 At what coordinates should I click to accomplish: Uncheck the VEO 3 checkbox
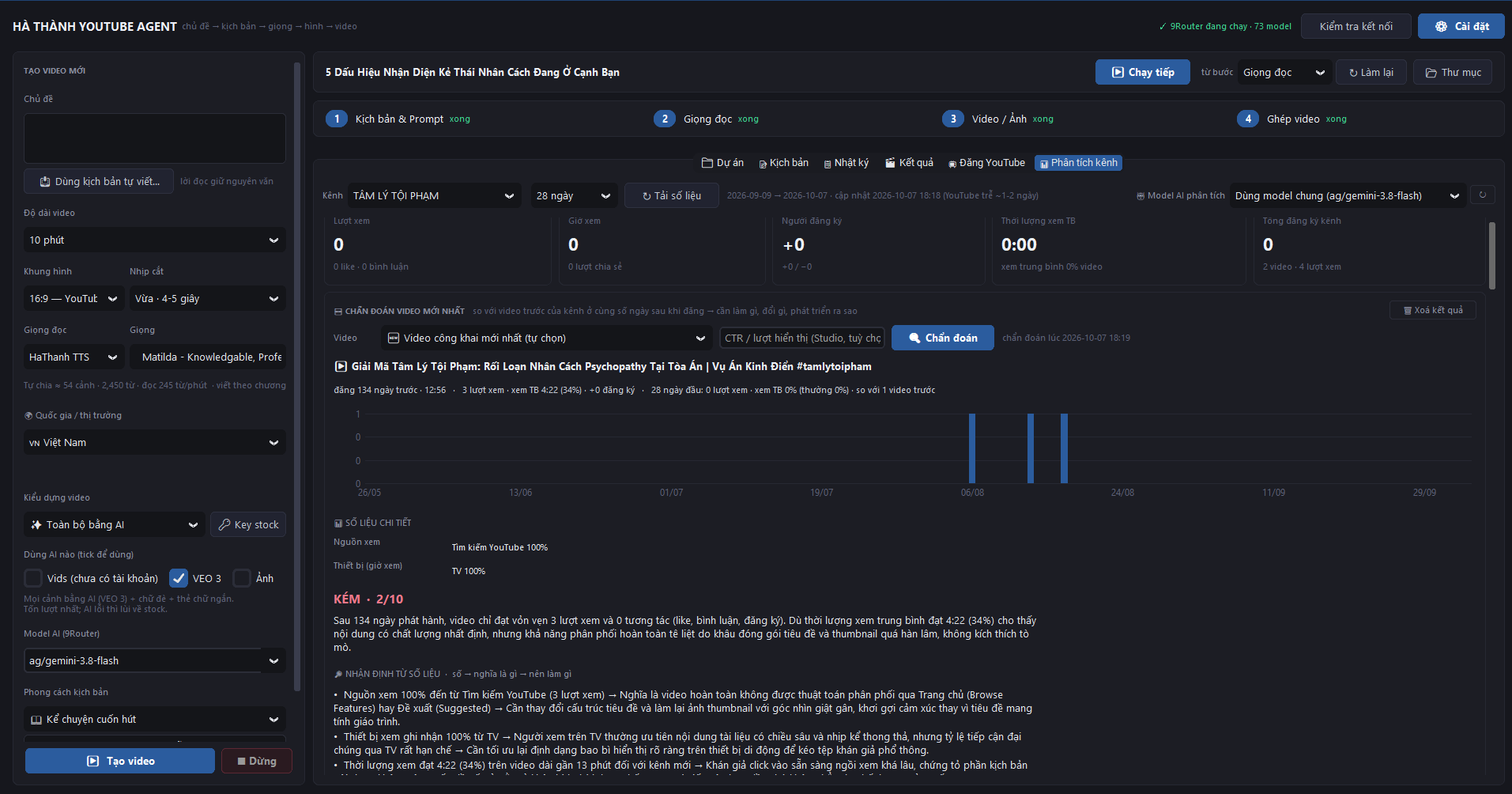(179, 578)
